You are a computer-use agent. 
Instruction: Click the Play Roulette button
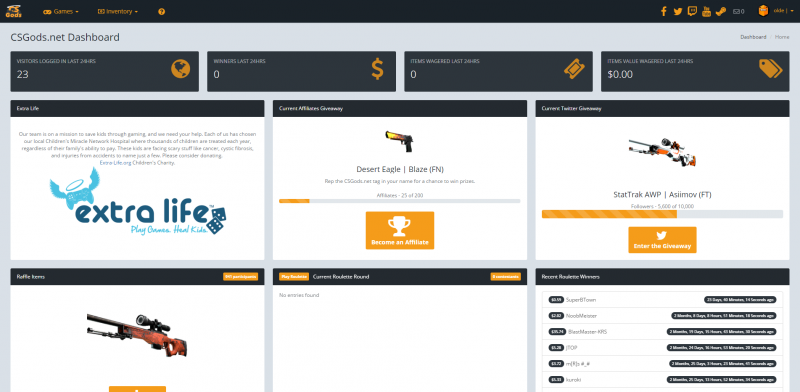(294, 276)
